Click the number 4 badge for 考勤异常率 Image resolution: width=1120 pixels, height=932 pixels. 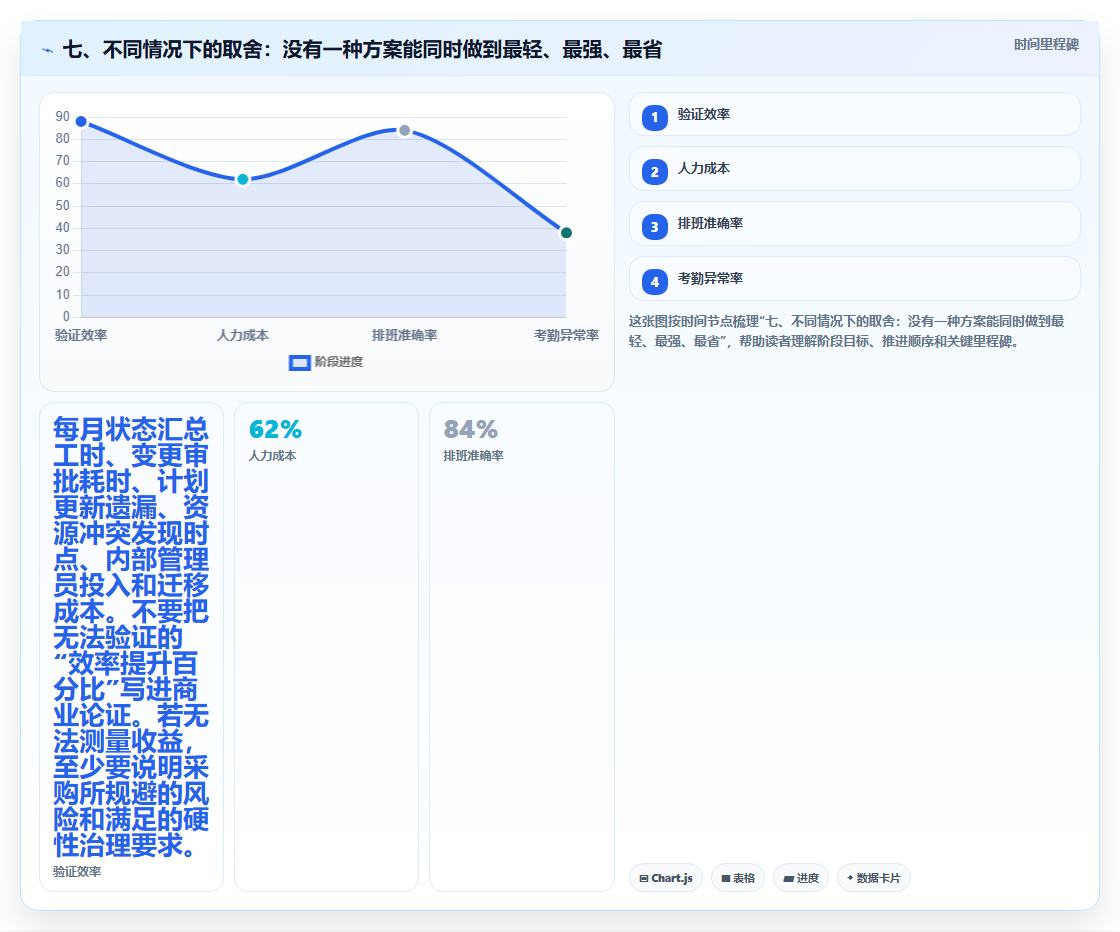[x=654, y=281]
